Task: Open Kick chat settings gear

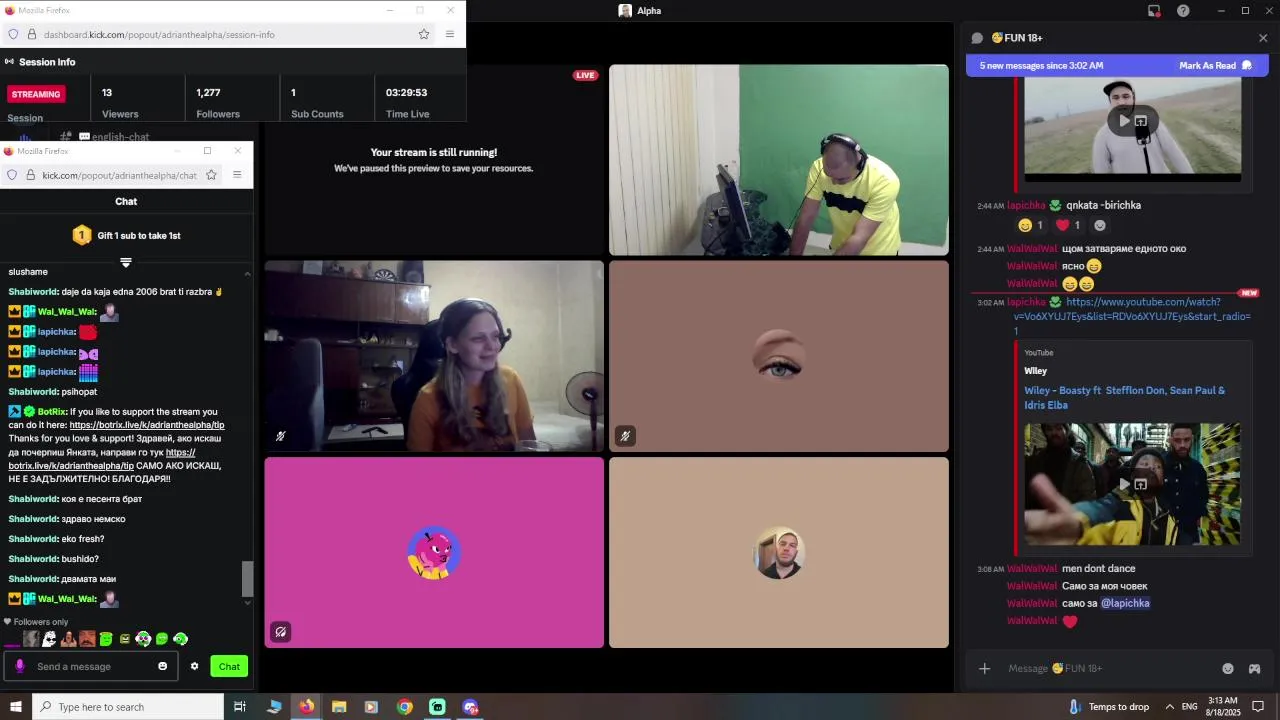Action: [195, 666]
